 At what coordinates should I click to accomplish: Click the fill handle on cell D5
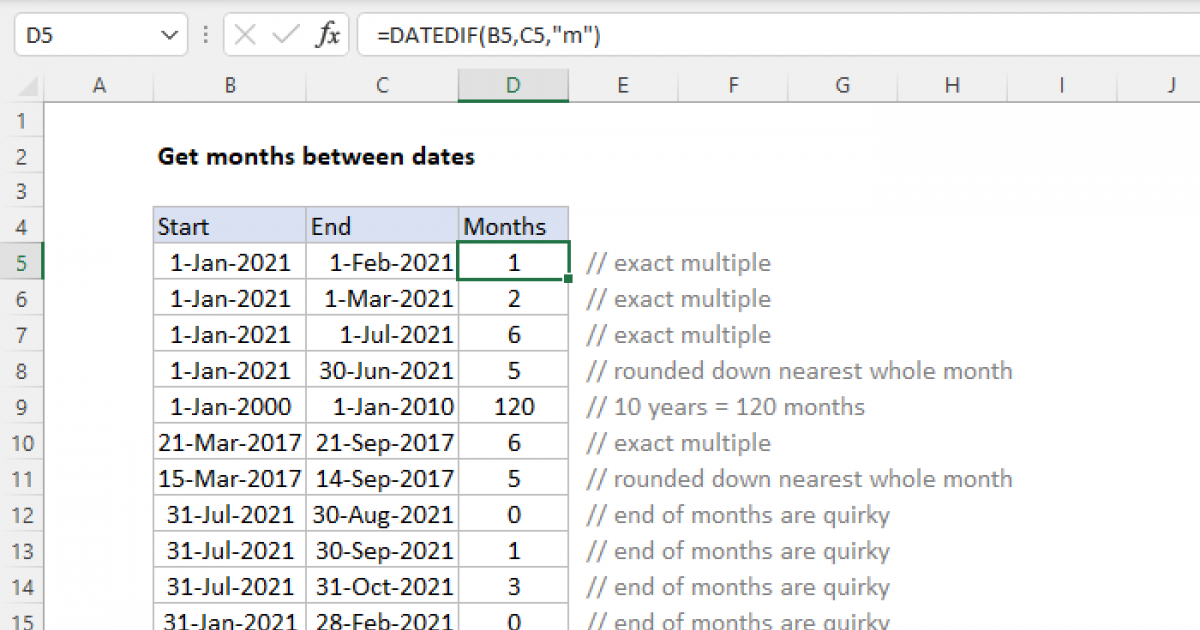(569, 279)
